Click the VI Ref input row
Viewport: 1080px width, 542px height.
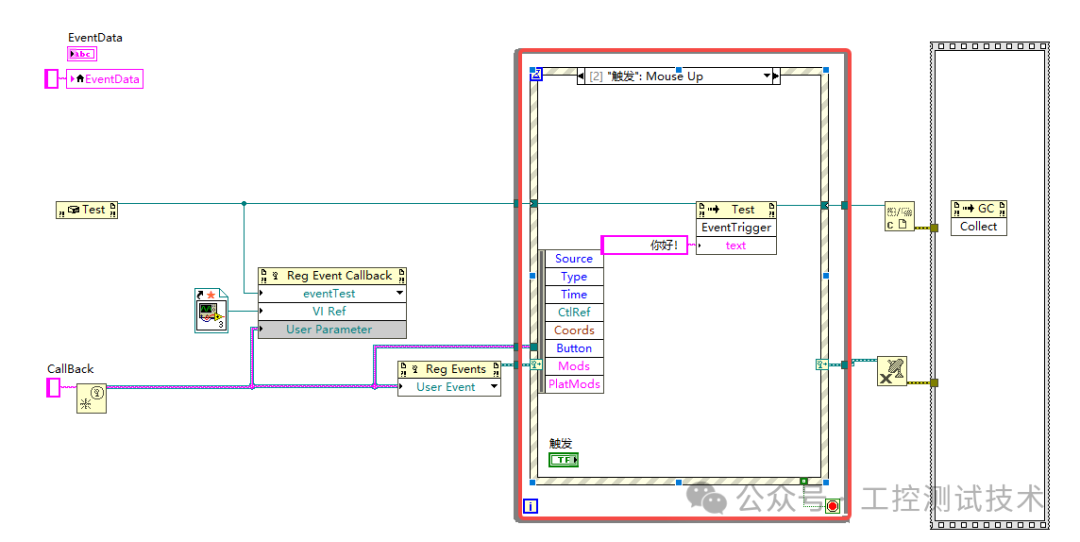point(332,311)
